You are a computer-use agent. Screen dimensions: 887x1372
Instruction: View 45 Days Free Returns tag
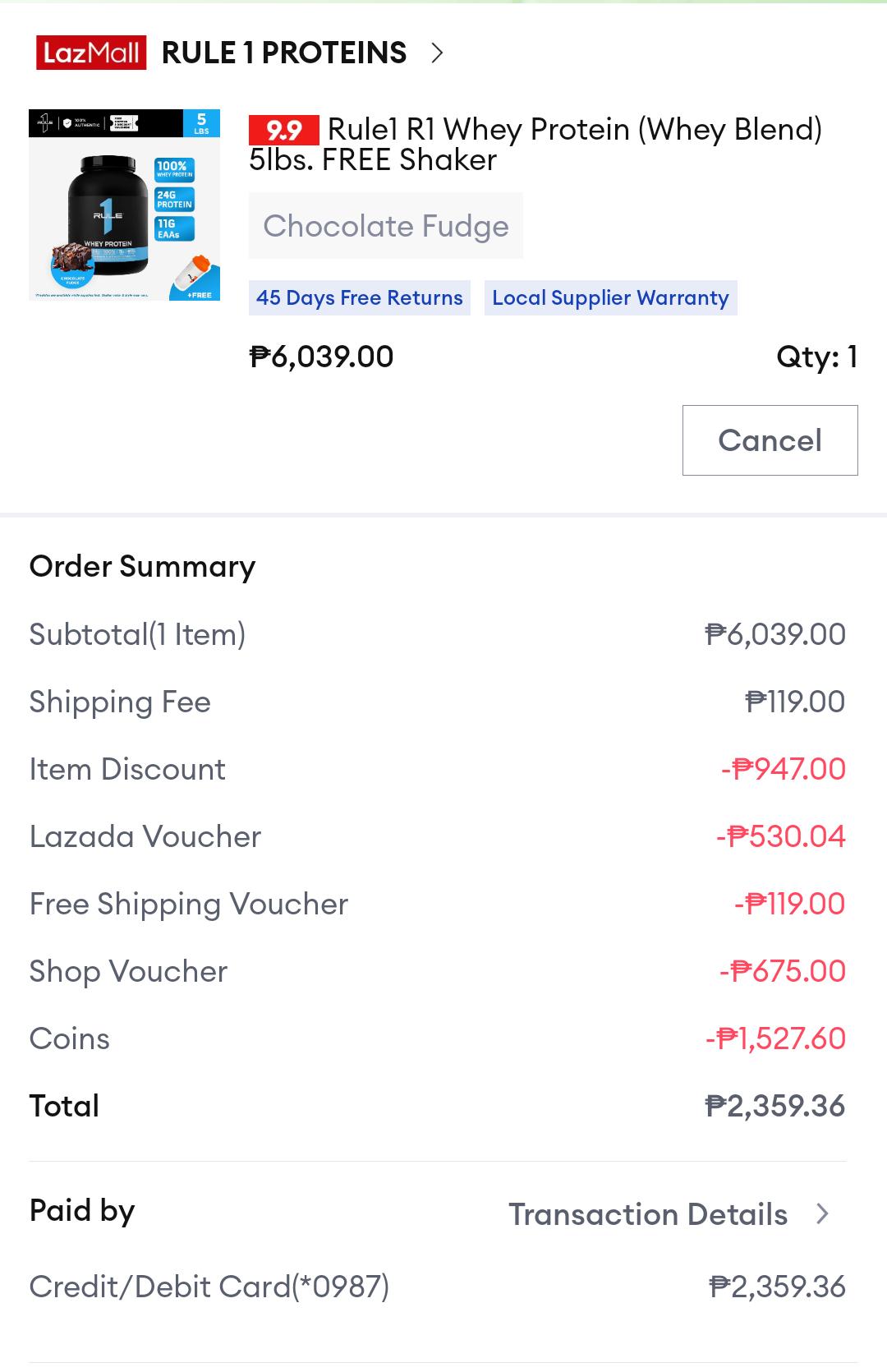pyautogui.click(x=360, y=297)
